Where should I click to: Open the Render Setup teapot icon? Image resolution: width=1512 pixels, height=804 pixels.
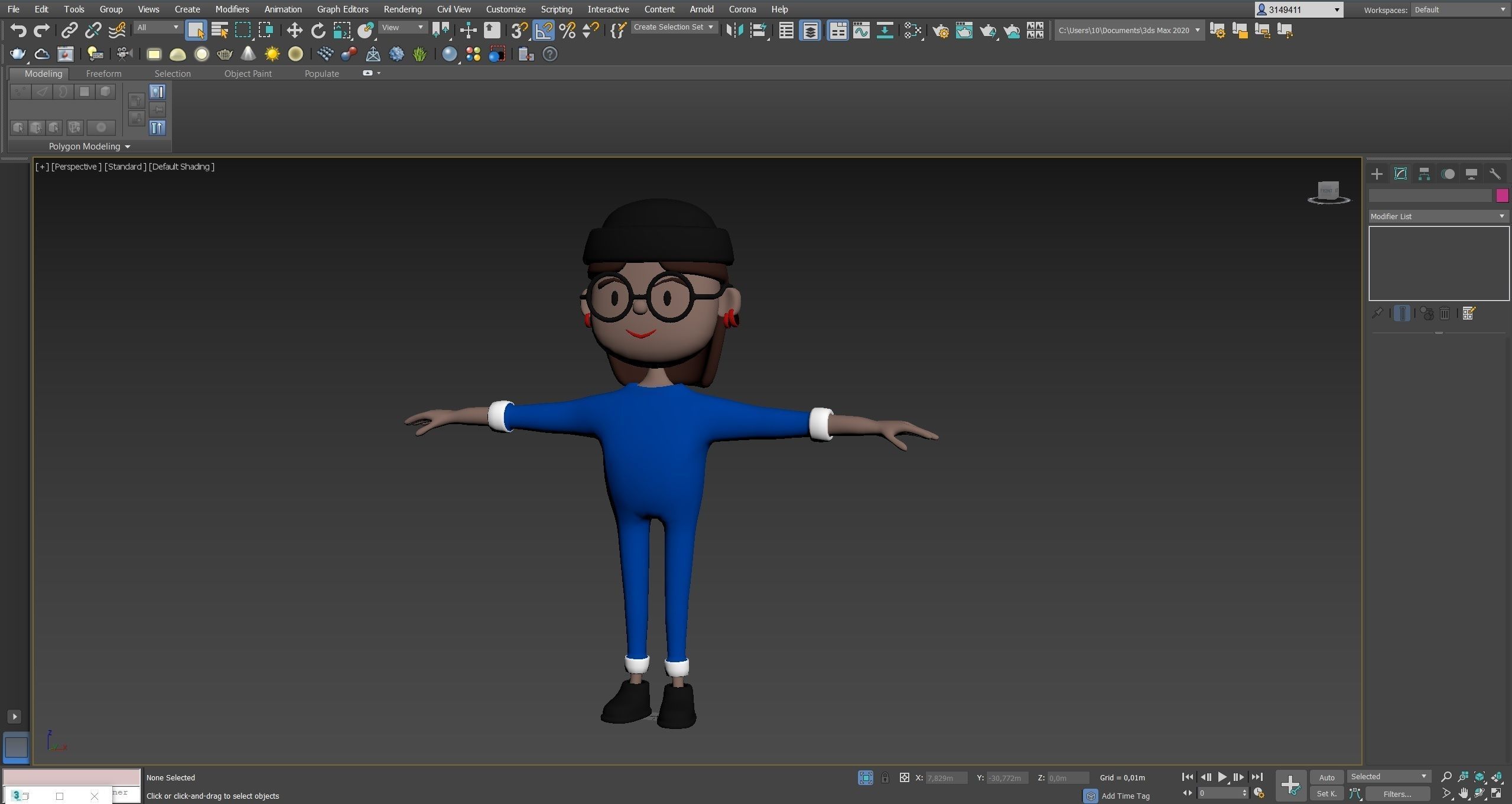[x=941, y=30]
